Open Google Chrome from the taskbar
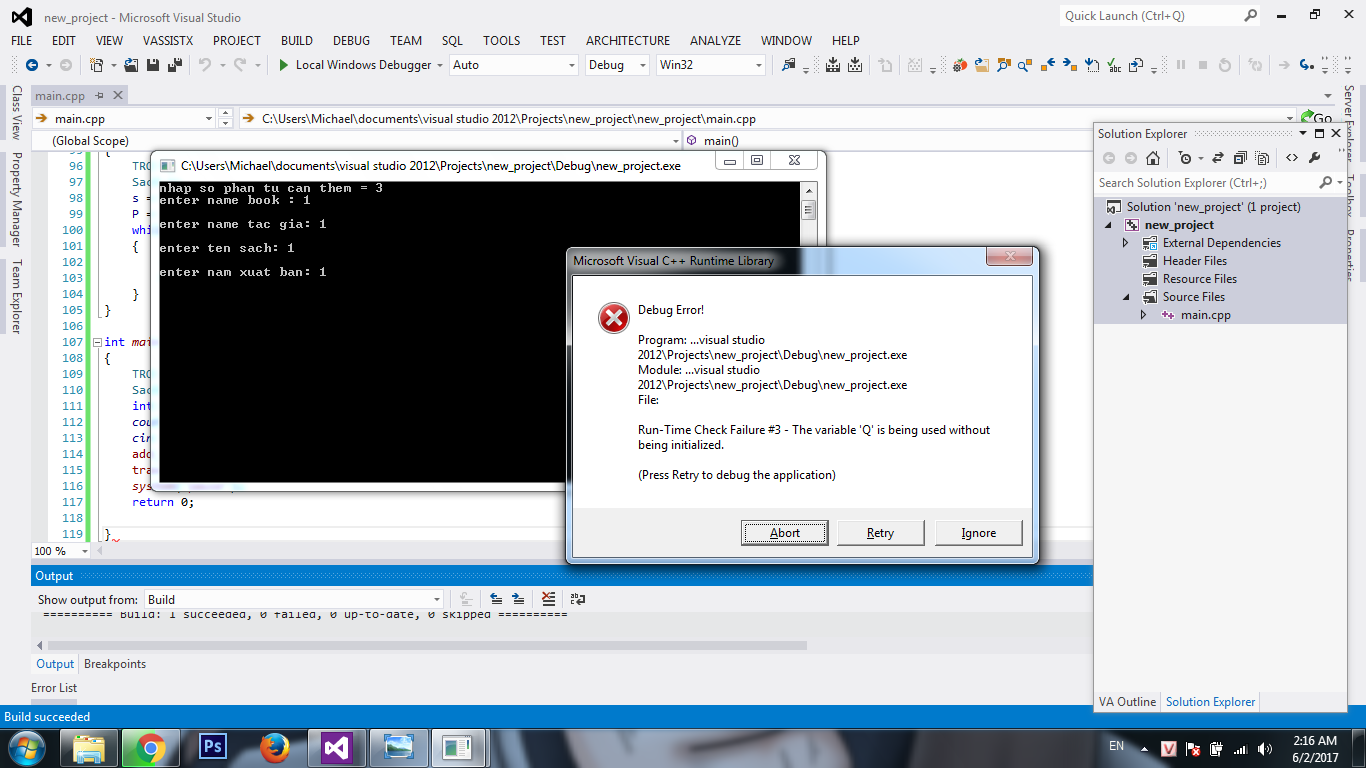Image resolution: width=1366 pixels, height=768 pixels. [x=151, y=747]
